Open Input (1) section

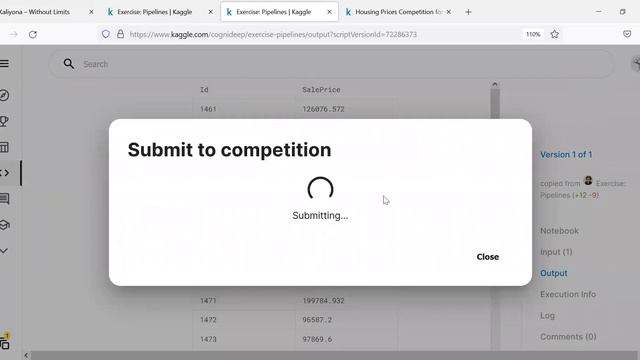click(x=556, y=252)
